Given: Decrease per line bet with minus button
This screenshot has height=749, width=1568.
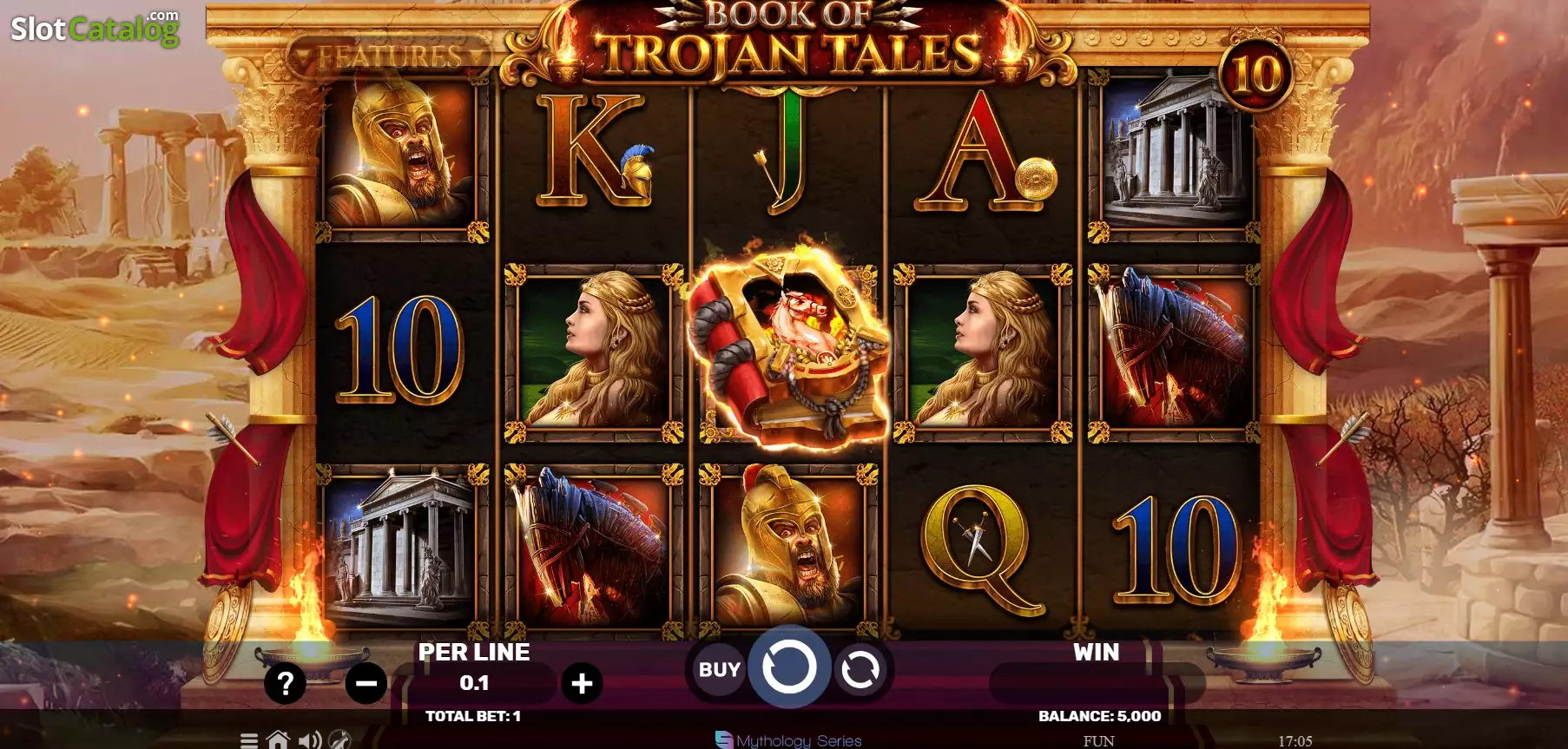Looking at the screenshot, I should pyautogui.click(x=366, y=684).
